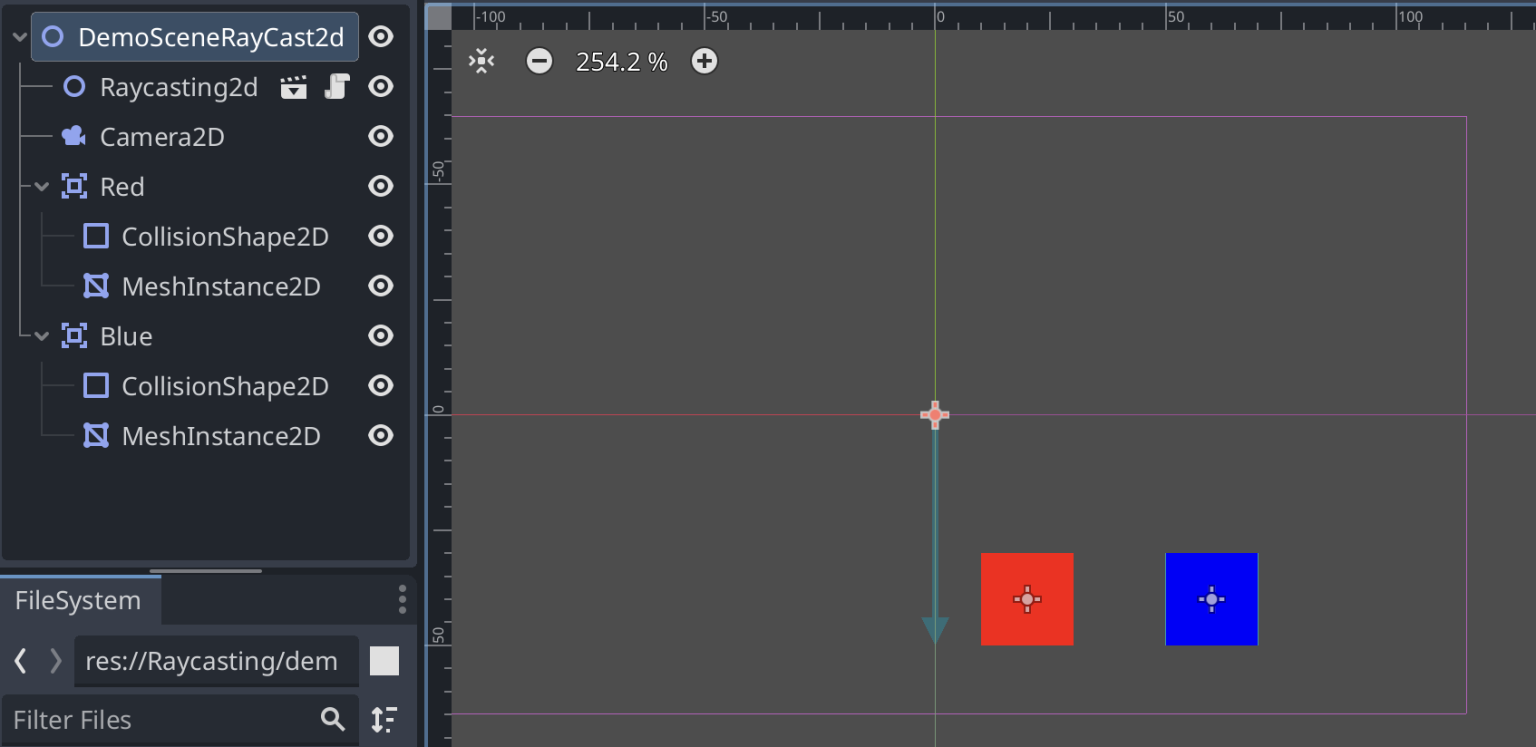Navigate back in the FileSystem history
Screen dimensions: 1536x747
pyautogui.click(x=19, y=660)
